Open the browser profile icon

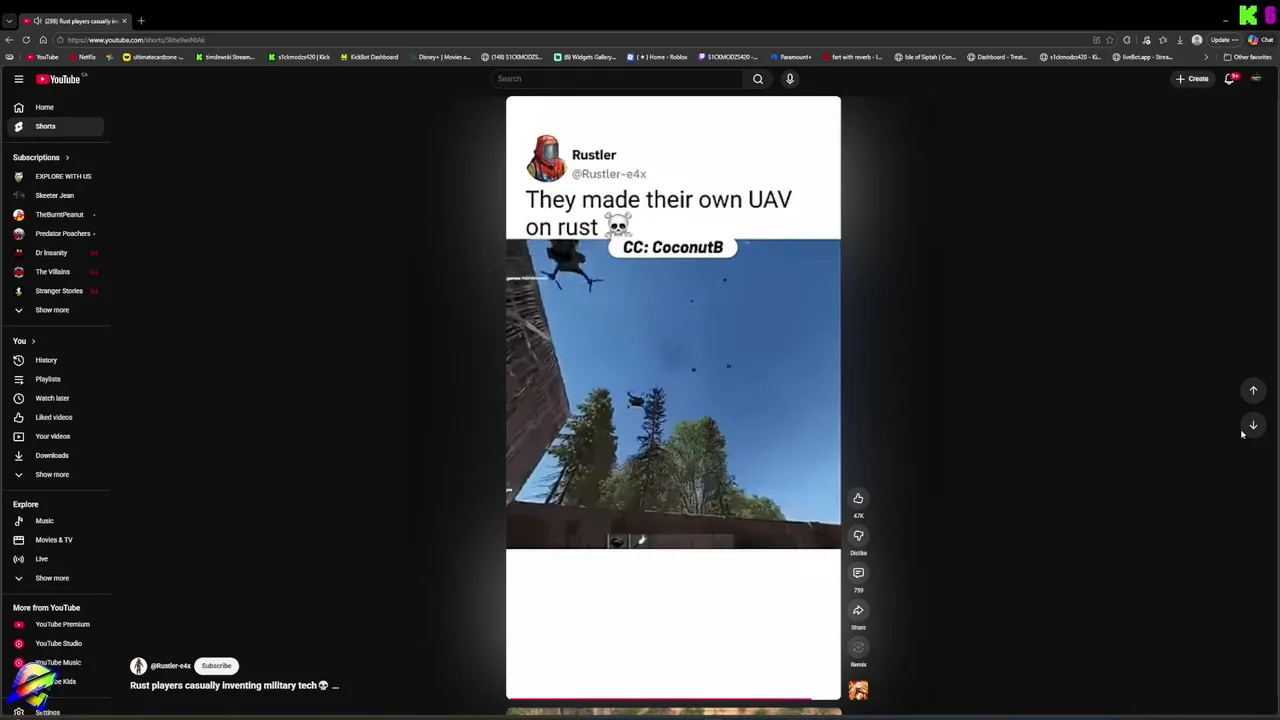[x=1197, y=40]
